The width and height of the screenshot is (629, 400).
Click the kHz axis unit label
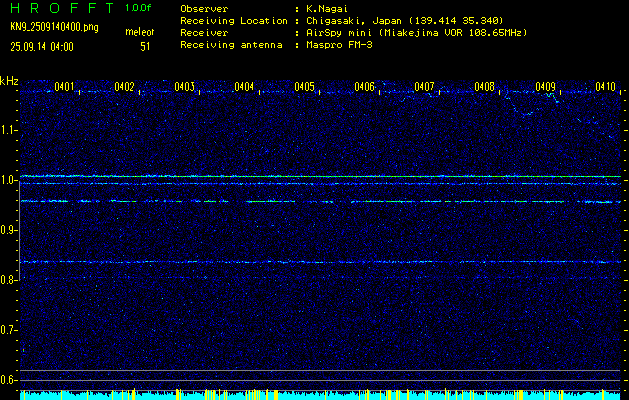pos(9,81)
